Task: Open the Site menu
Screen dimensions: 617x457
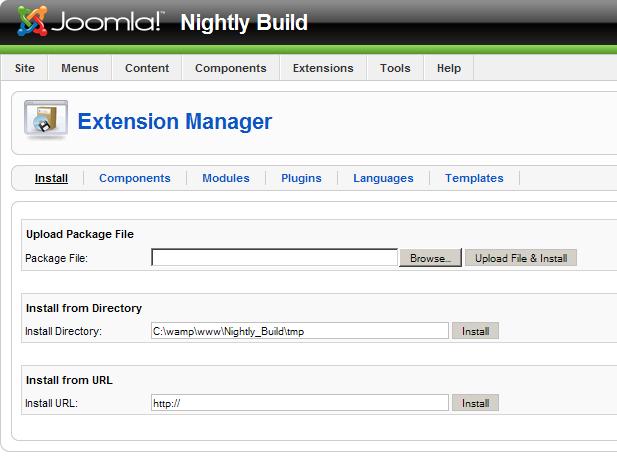Action: click(x=25, y=68)
